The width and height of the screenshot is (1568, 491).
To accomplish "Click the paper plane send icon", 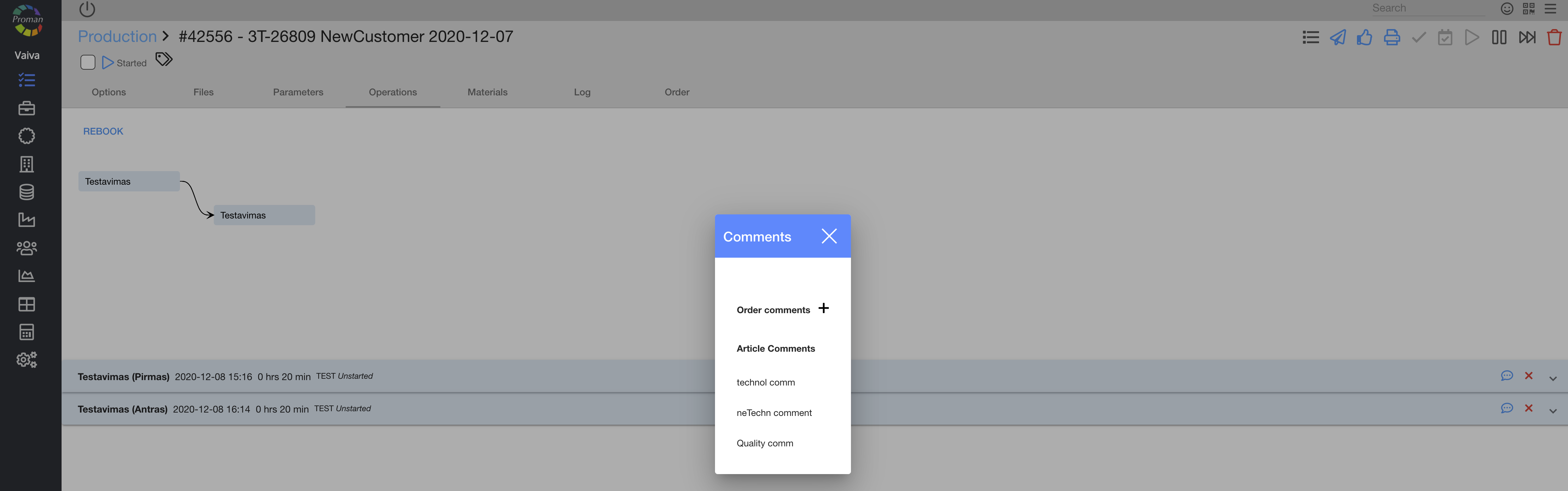I will pos(1337,38).
